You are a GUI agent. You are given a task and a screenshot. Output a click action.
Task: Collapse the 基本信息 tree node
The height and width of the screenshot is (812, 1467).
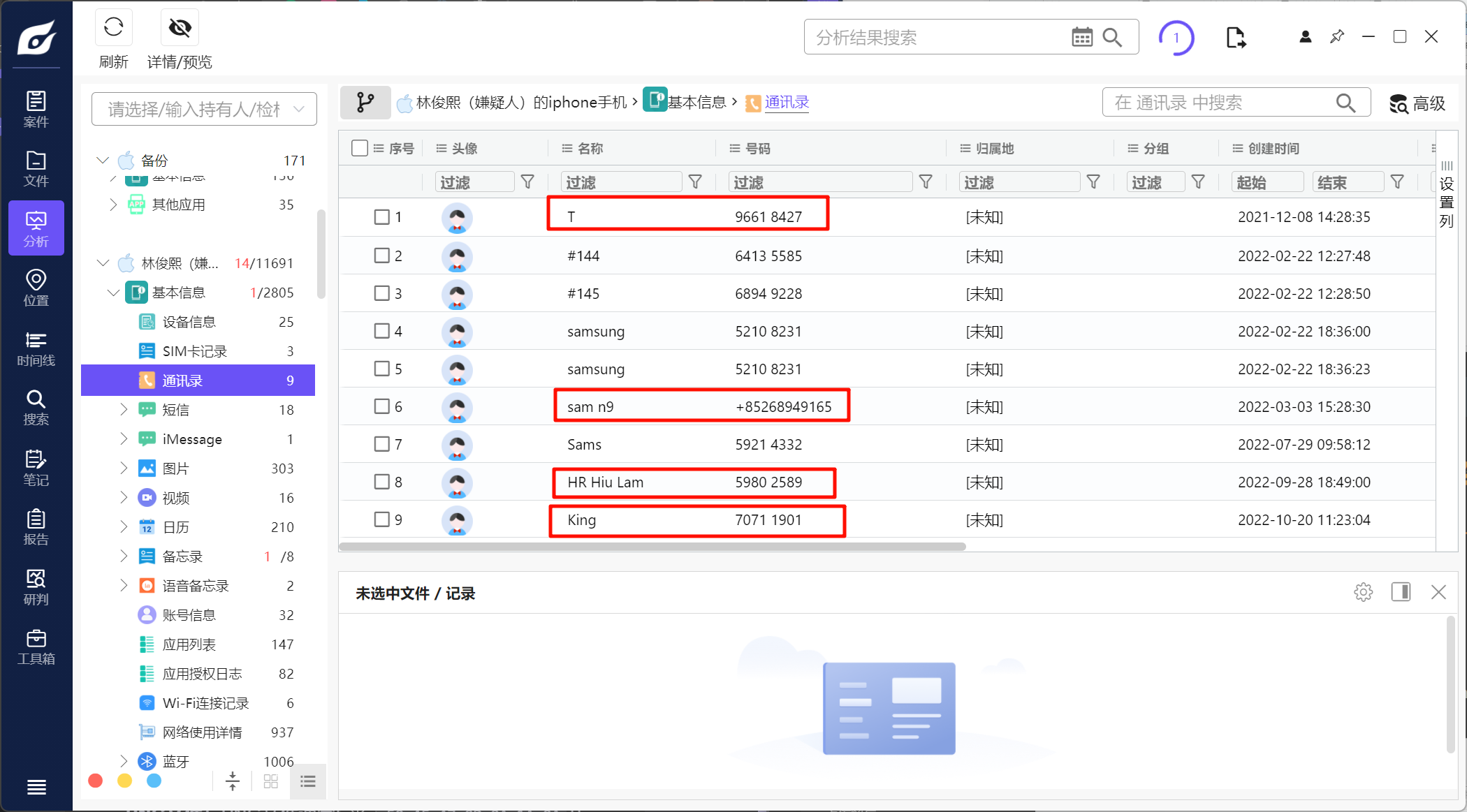coord(112,293)
